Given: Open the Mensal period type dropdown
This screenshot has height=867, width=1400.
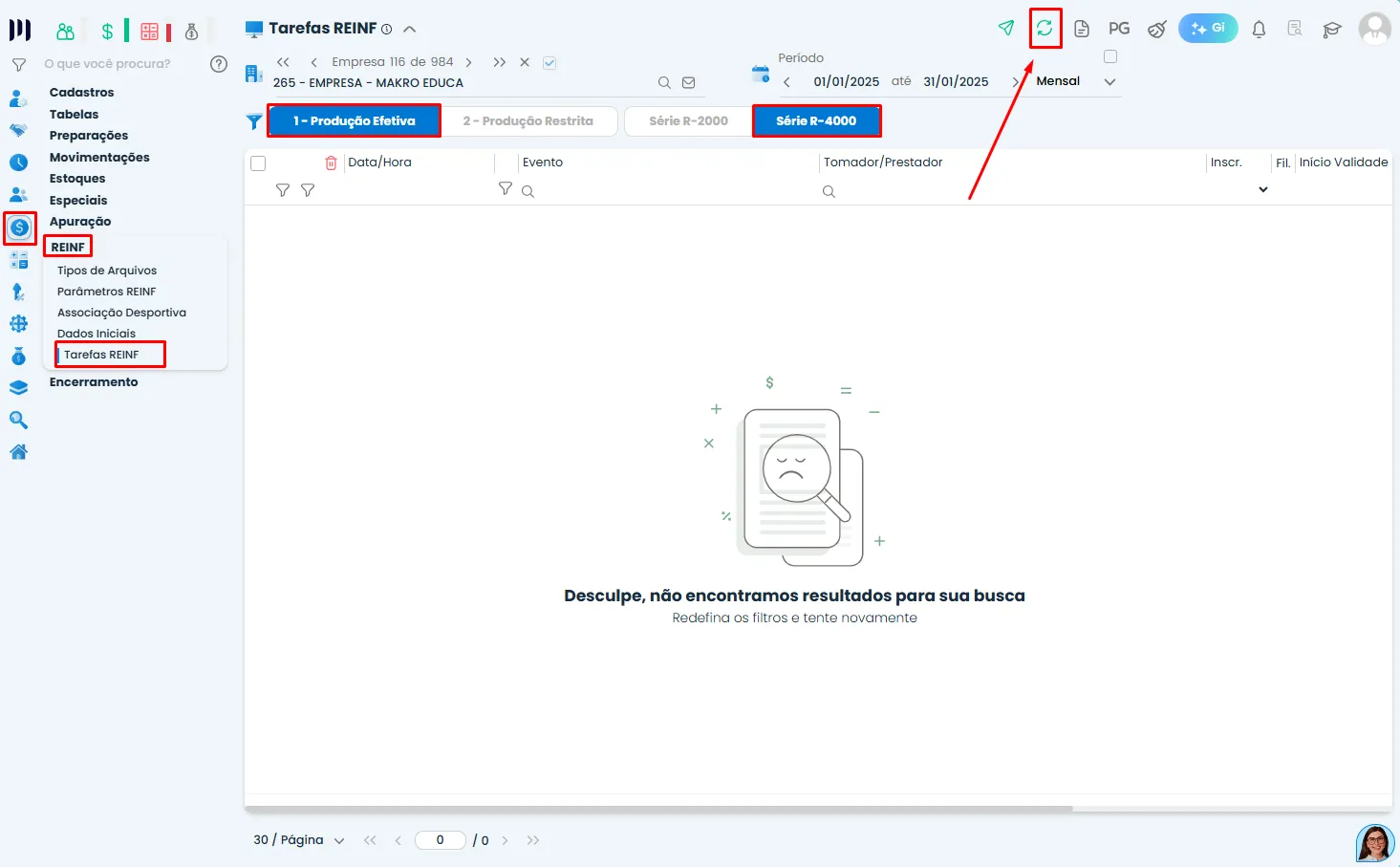Looking at the screenshot, I should point(1109,82).
